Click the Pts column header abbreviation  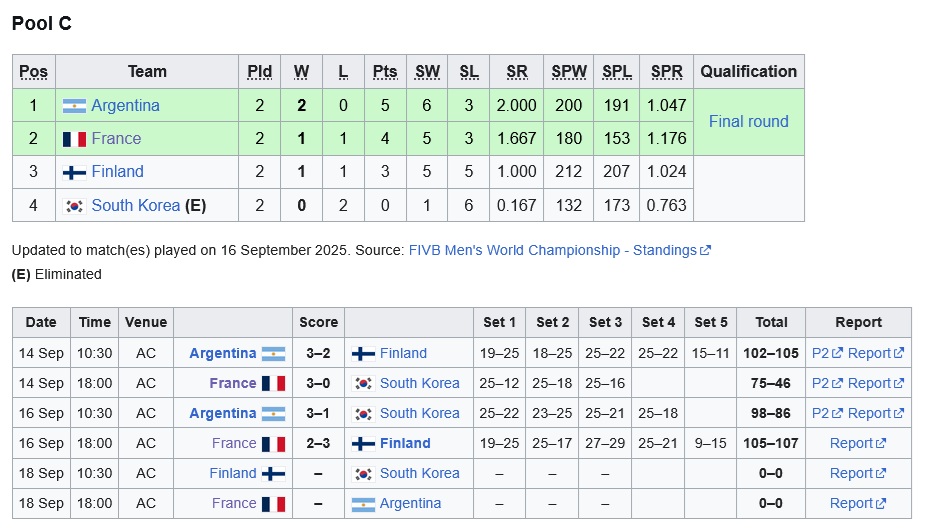(x=385, y=72)
